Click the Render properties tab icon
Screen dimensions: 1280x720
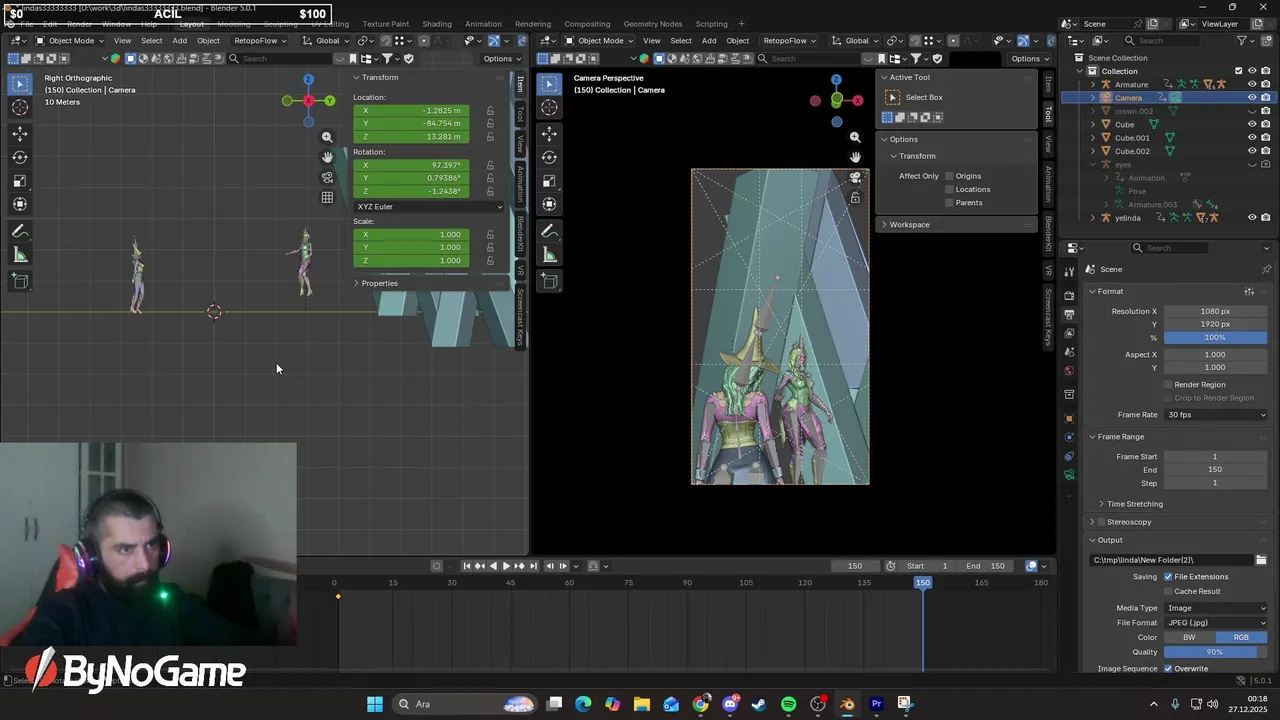tap(1069, 294)
